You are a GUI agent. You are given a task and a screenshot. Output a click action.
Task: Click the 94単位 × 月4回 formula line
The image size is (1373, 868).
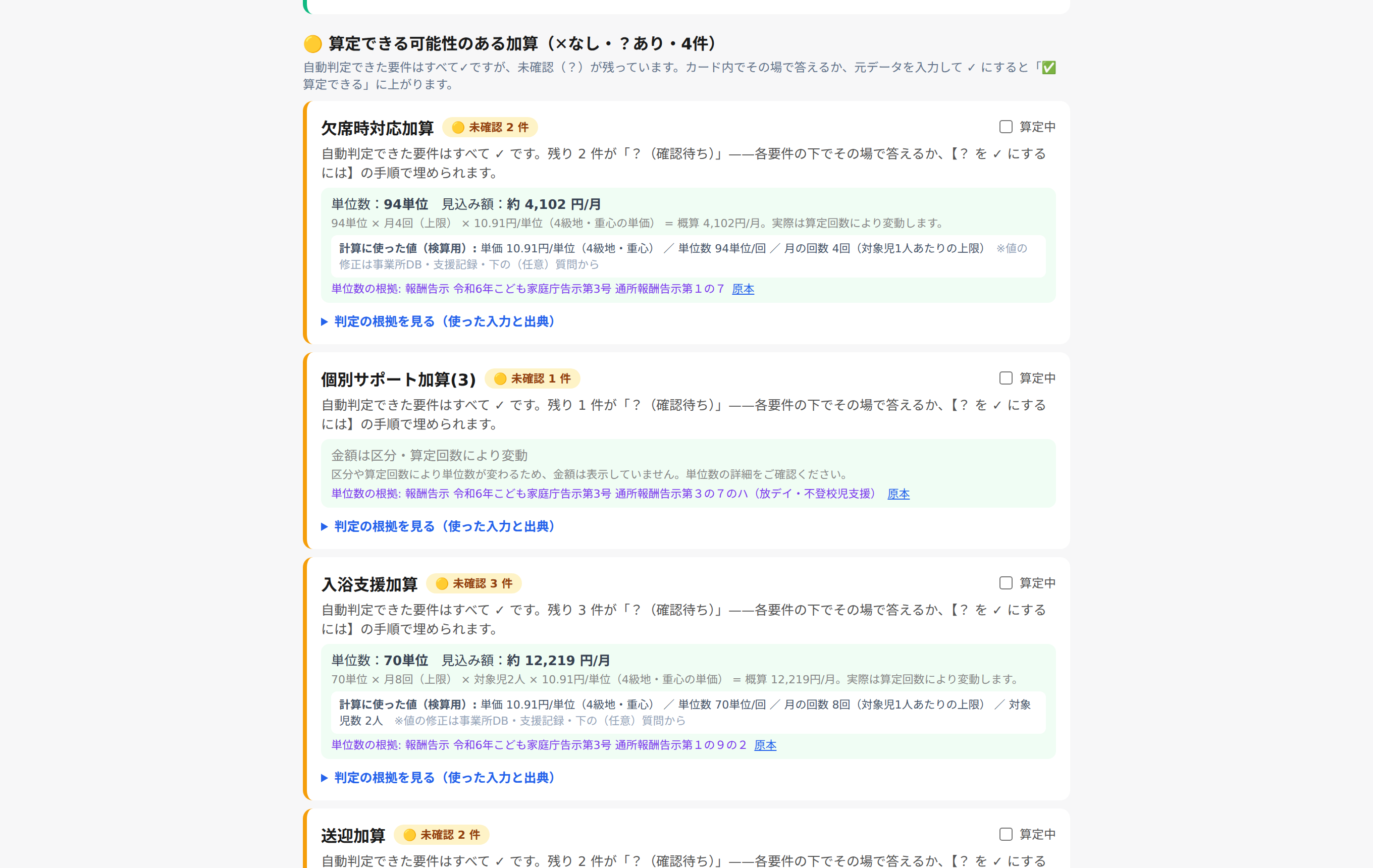click(x=639, y=223)
